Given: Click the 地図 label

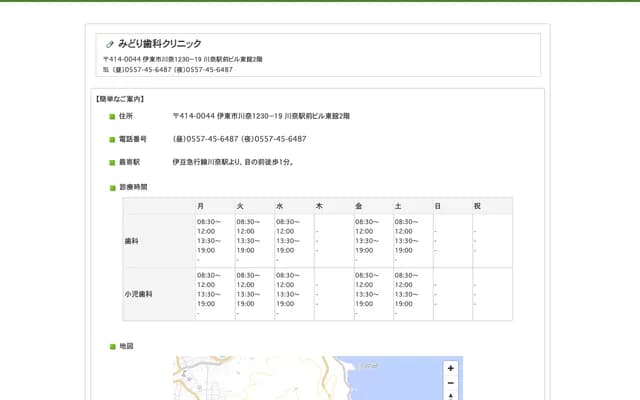Looking at the screenshot, I should pos(126,346).
